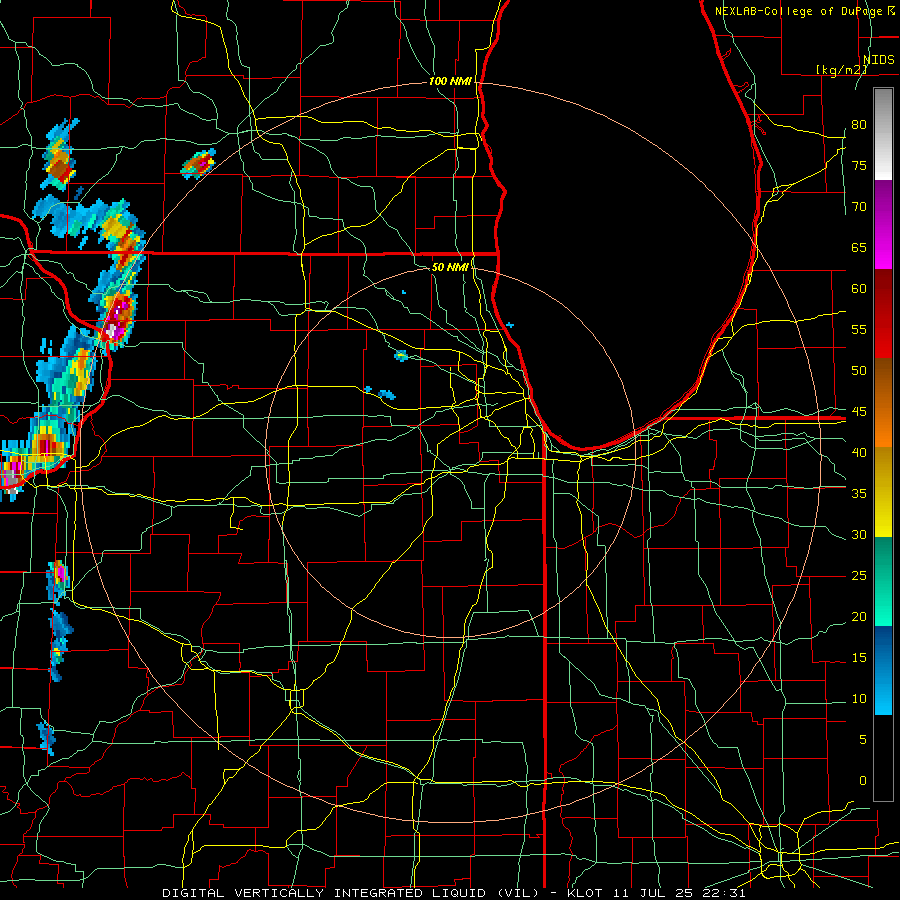Click the 0 value on the color scale
The width and height of the screenshot is (900, 900).
pos(863,781)
